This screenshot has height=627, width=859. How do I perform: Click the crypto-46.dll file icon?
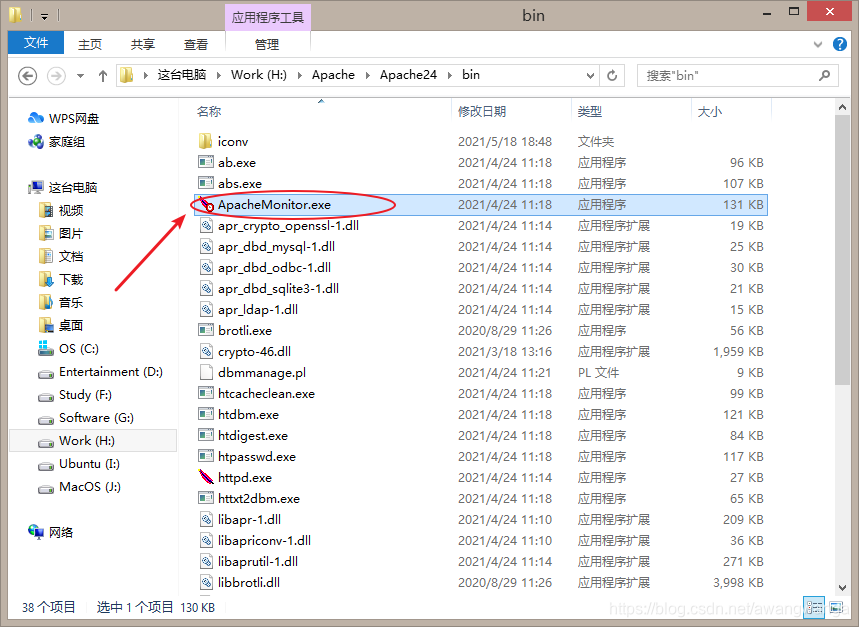[206, 352]
